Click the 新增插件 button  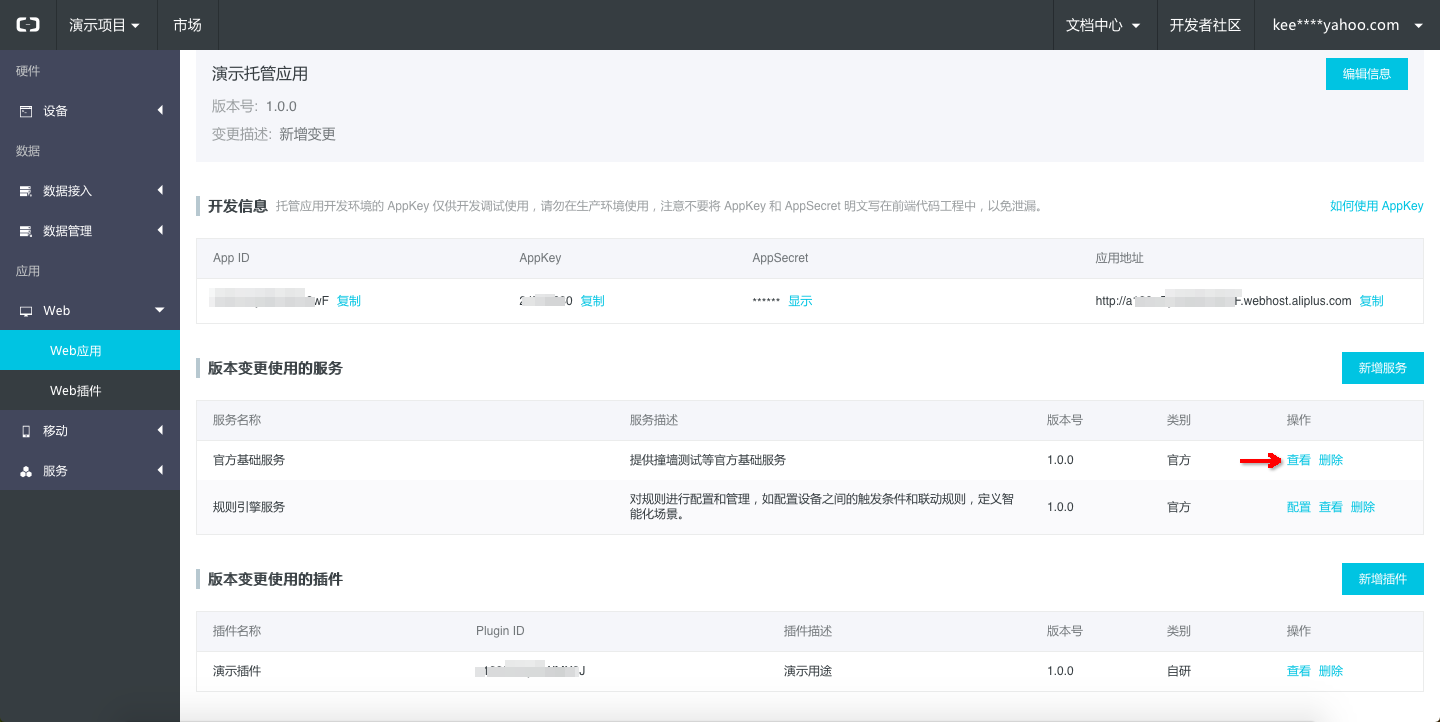pos(1382,579)
